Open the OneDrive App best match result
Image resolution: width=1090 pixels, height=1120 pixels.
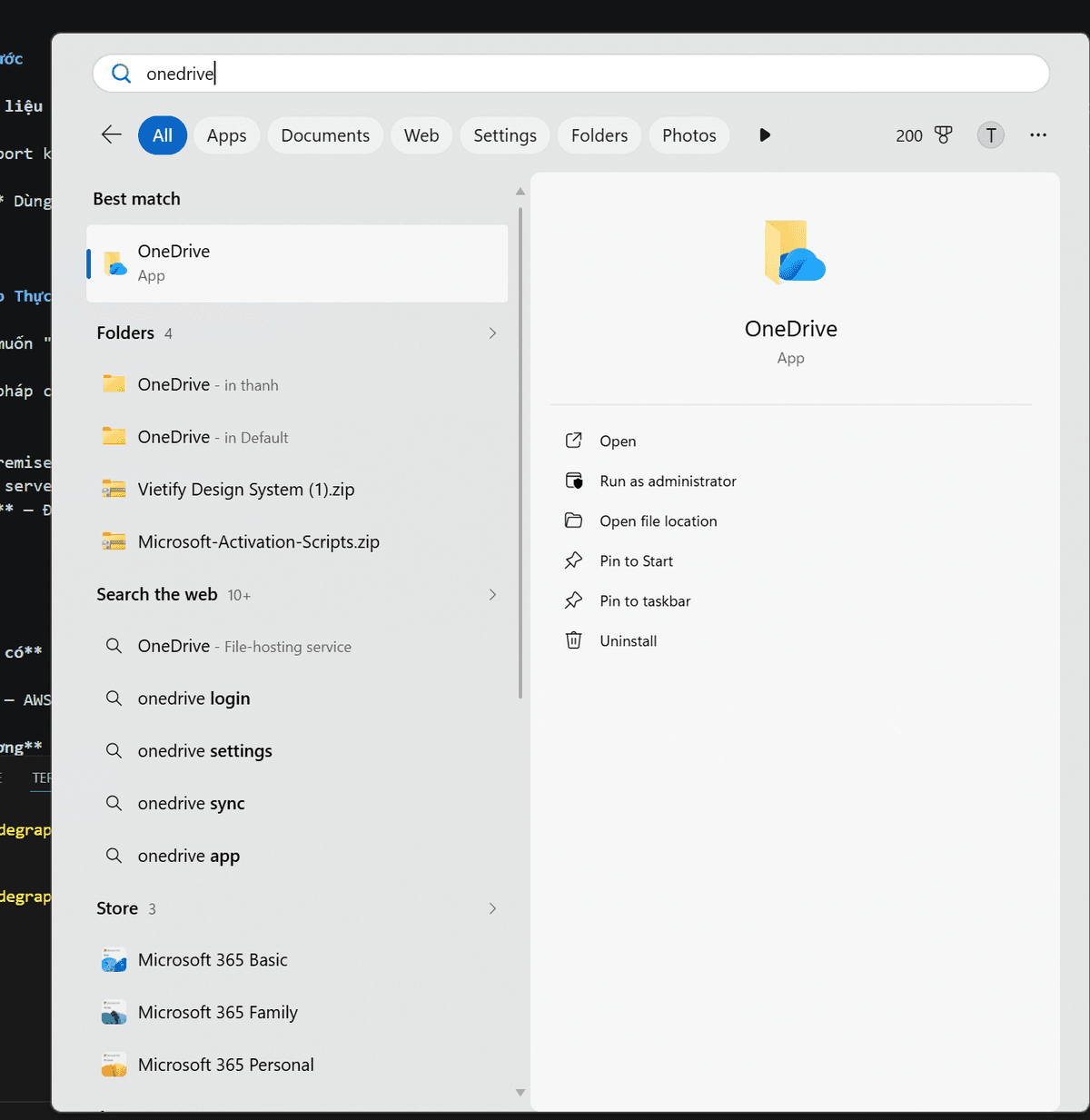pos(297,263)
